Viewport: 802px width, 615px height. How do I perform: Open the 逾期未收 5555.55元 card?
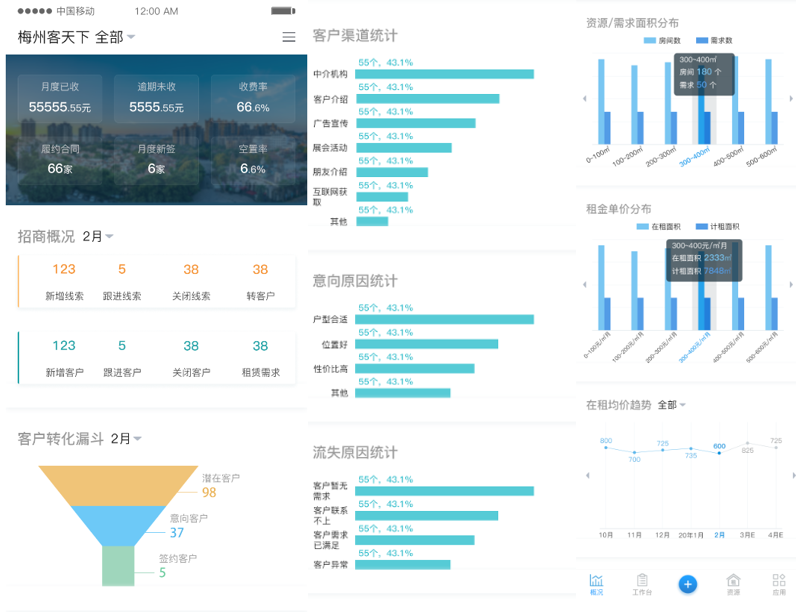pos(156,98)
